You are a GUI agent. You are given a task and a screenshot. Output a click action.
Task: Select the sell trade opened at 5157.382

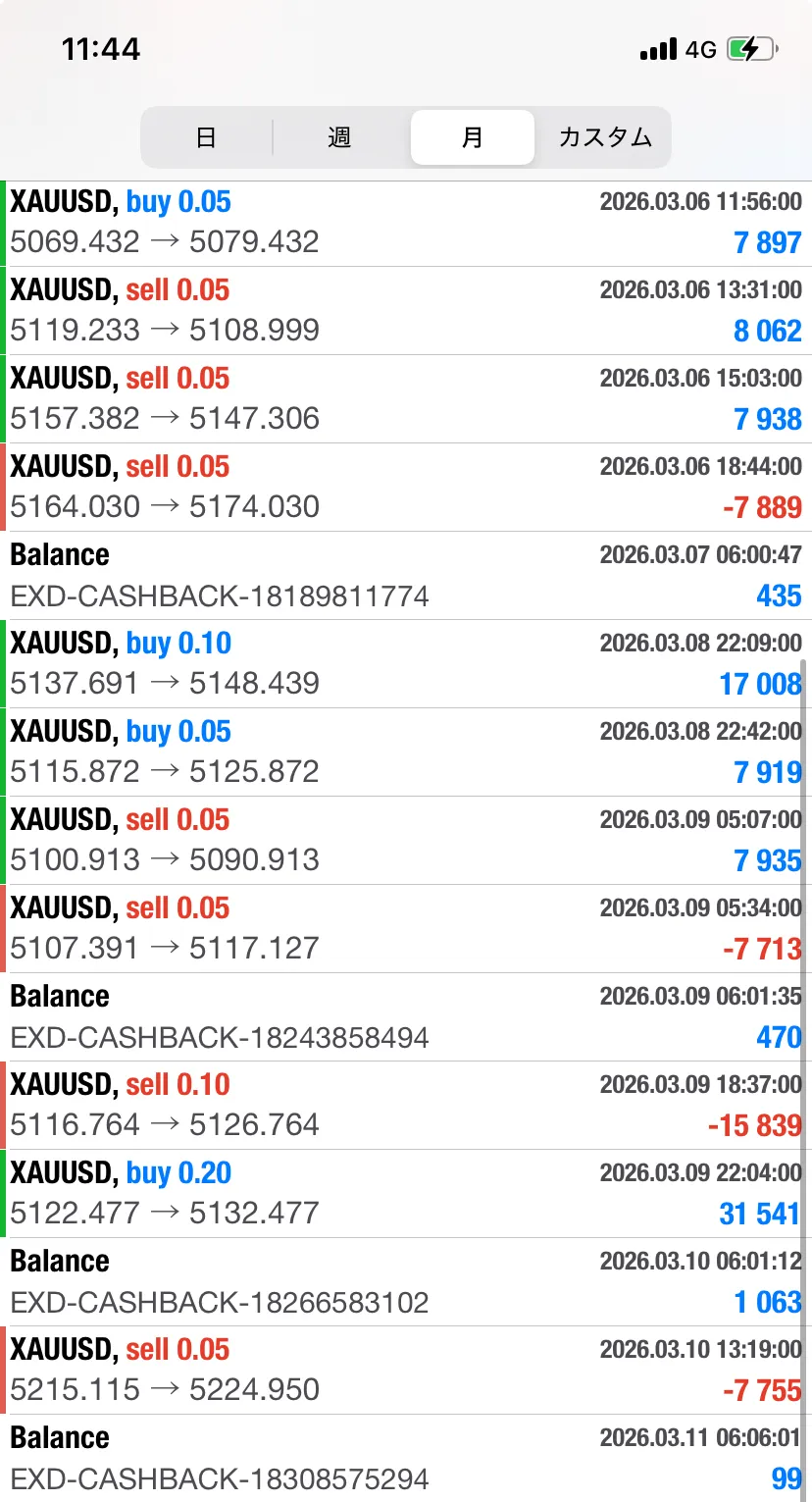(x=406, y=399)
